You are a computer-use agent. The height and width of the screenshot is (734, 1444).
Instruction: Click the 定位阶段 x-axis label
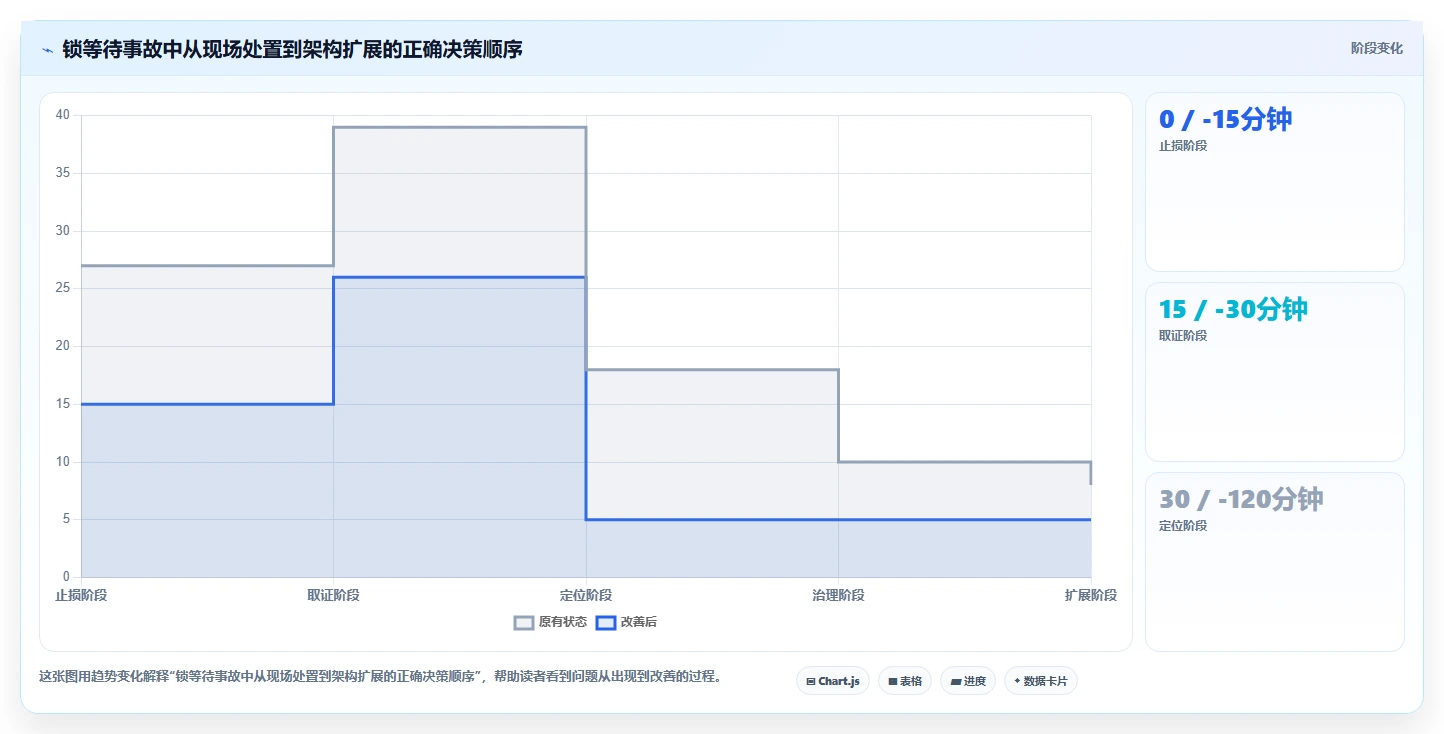(x=586, y=595)
